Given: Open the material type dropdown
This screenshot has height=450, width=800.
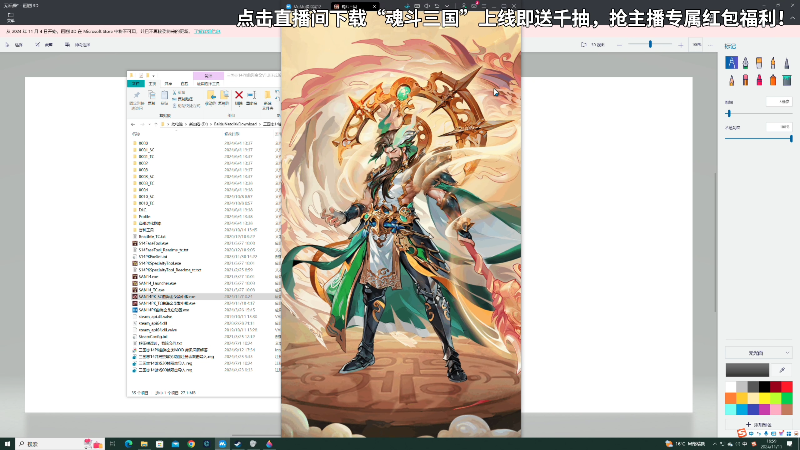Looking at the screenshot, I should pos(759,353).
